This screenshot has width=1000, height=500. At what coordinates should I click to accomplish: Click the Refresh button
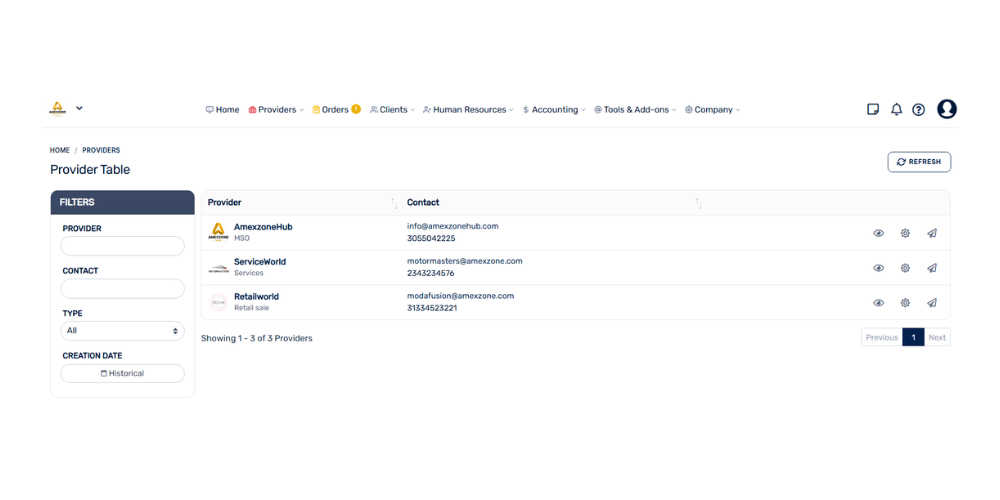(x=919, y=162)
